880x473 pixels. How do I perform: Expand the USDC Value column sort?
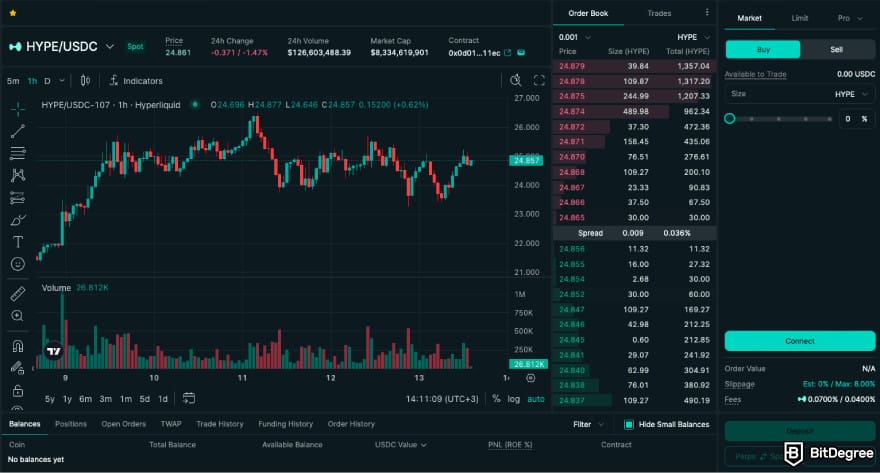tap(401, 445)
